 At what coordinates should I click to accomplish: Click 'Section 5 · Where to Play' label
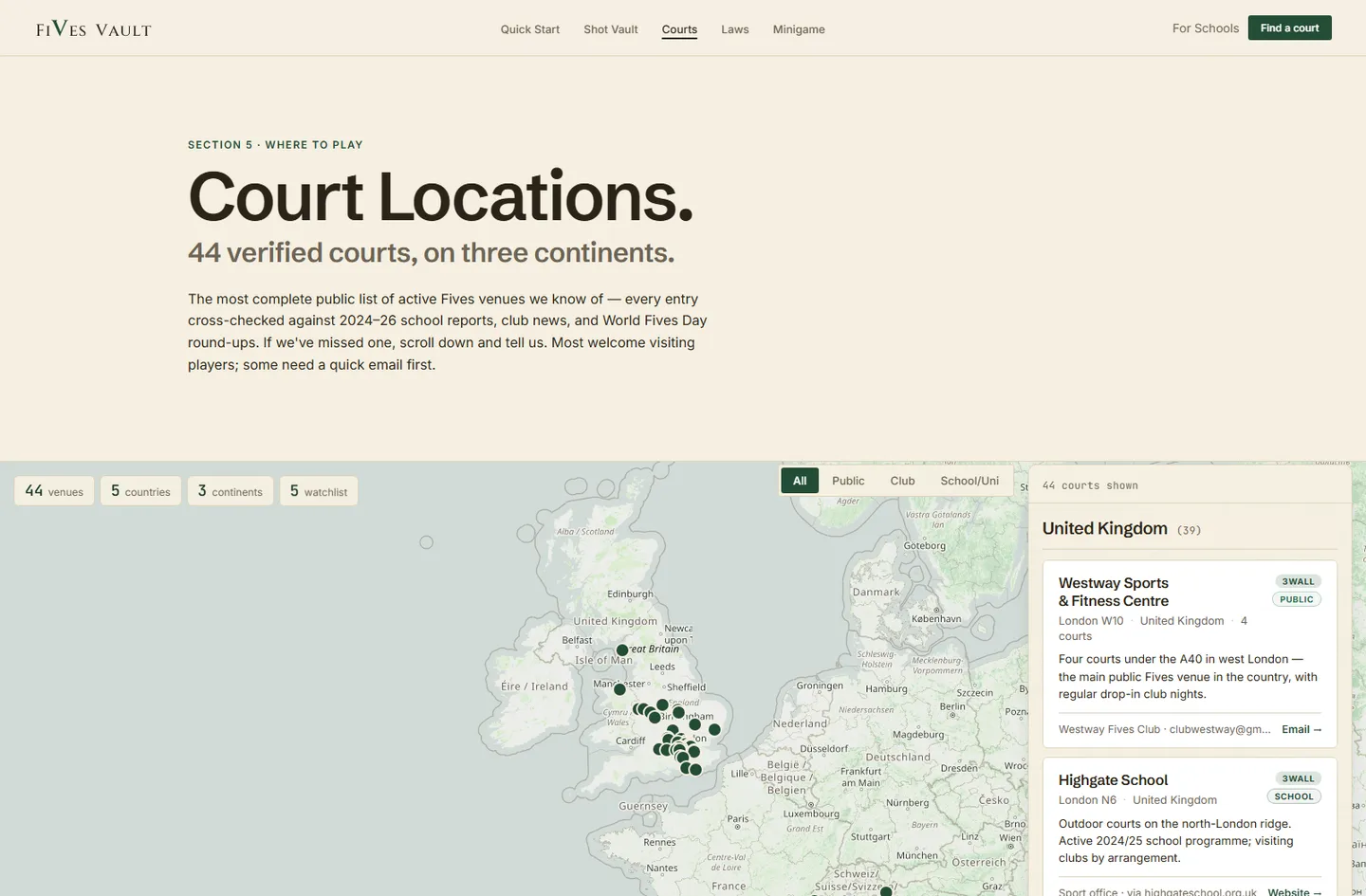(275, 145)
